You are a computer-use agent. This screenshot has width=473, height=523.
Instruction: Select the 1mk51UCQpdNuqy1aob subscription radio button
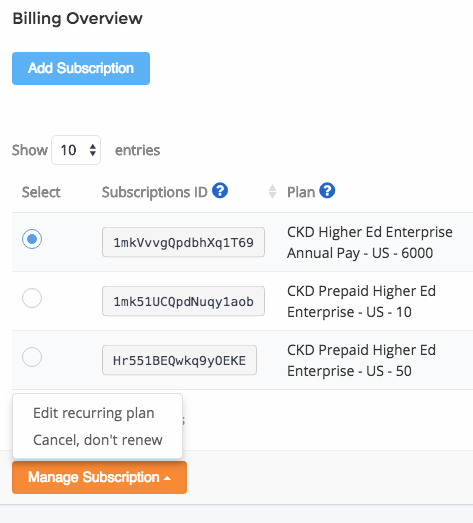coord(32,298)
